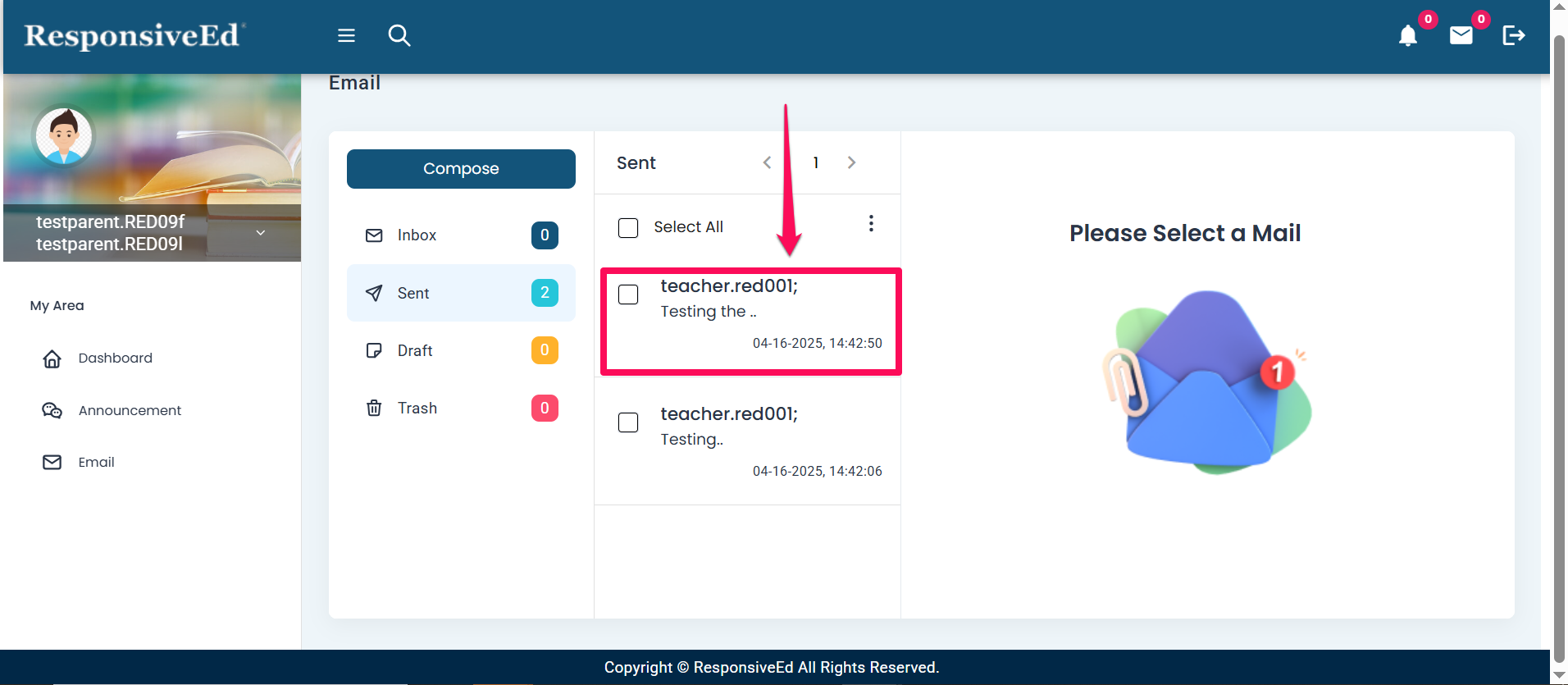
Task: Open search with the magnifier icon
Action: click(x=399, y=35)
